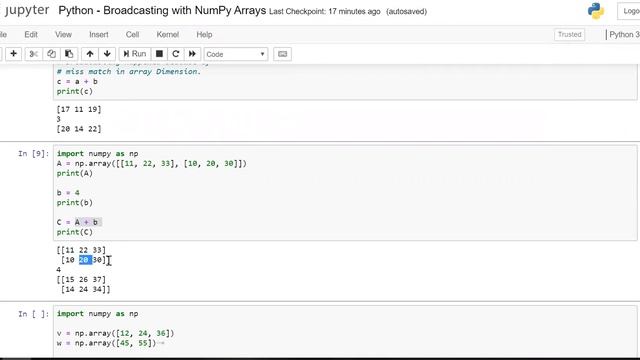The image size is (640, 360).
Task: Click inside the In [9] code cell
Action: click(x=345, y=193)
